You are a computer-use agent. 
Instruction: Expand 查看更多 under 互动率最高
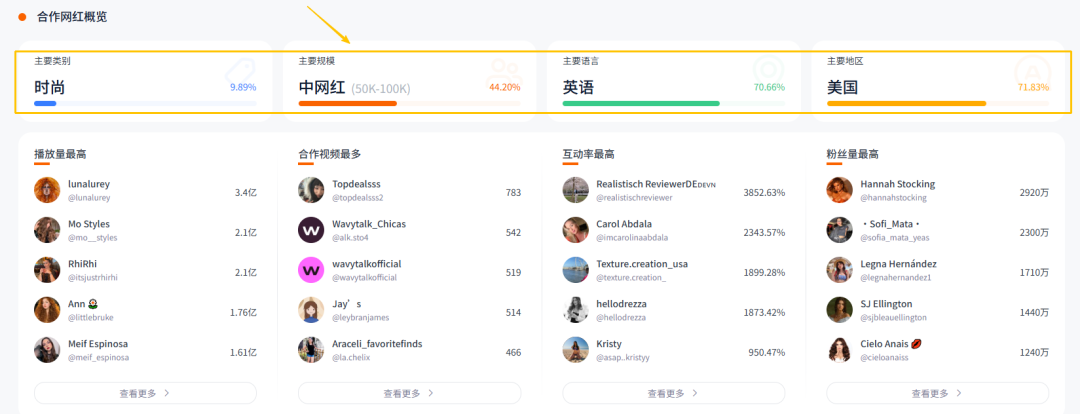[x=673, y=393]
